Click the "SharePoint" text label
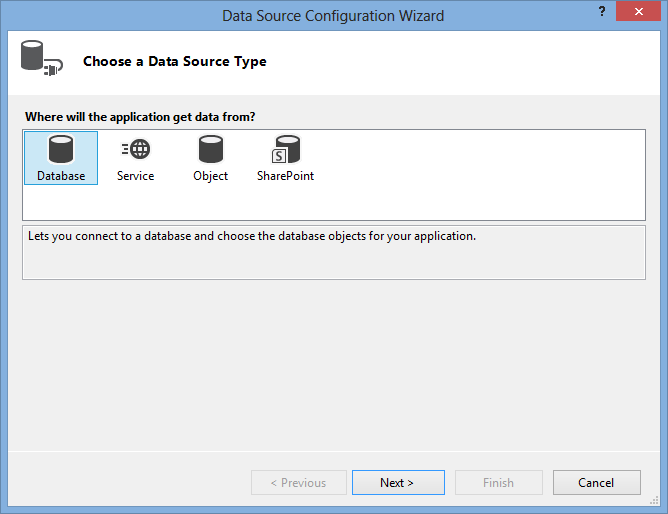Image resolution: width=668 pixels, height=514 pixels. click(285, 176)
